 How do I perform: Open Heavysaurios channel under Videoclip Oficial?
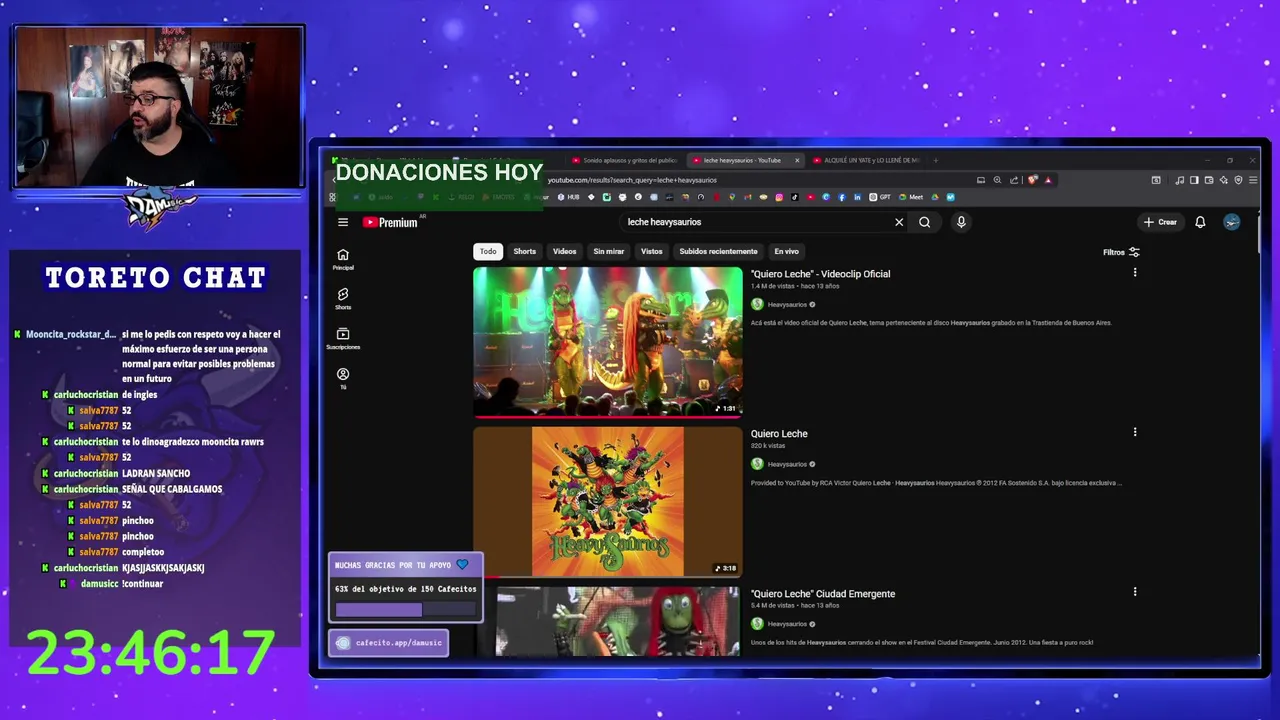(x=787, y=305)
